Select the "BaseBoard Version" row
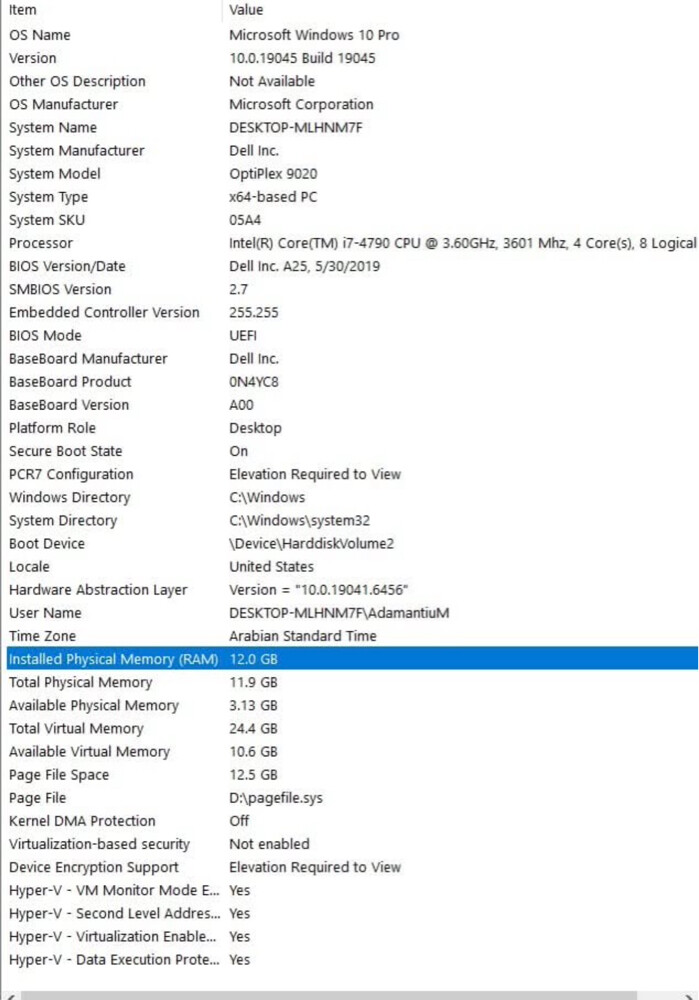The height and width of the screenshot is (1000, 699). [352, 405]
